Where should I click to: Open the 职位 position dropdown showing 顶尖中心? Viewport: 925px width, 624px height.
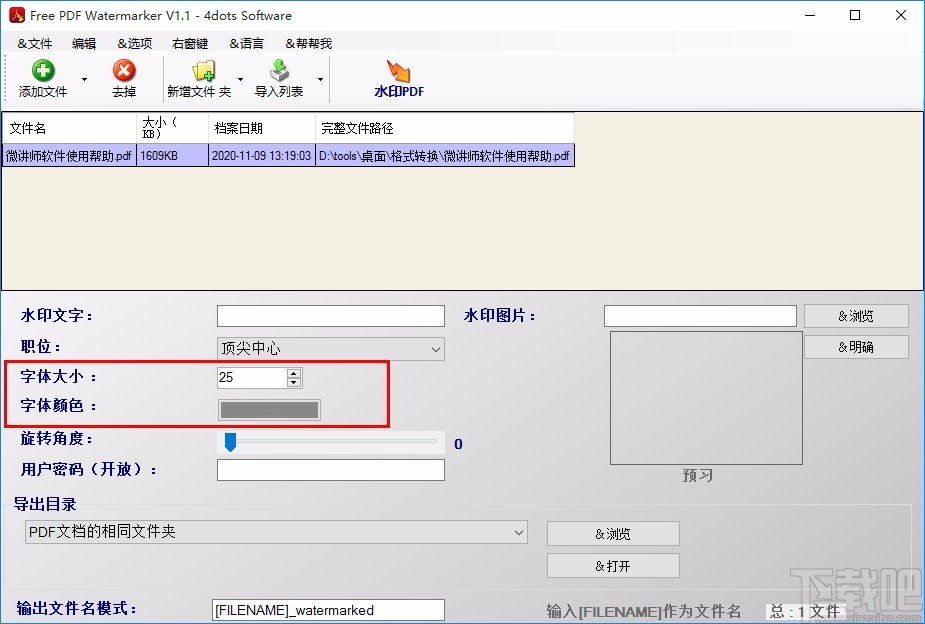click(330, 349)
